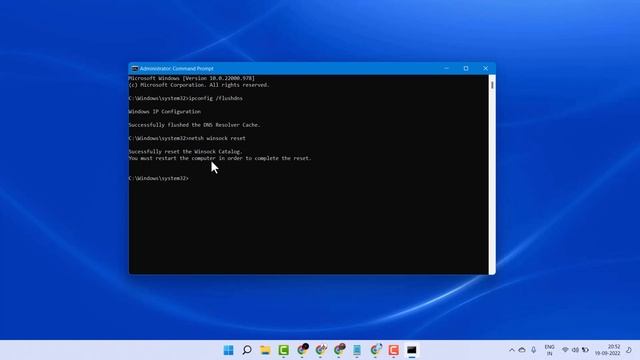This screenshot has width=640, height=360.
Task: Open the notifications moon icon
Action: coord(629,350)
